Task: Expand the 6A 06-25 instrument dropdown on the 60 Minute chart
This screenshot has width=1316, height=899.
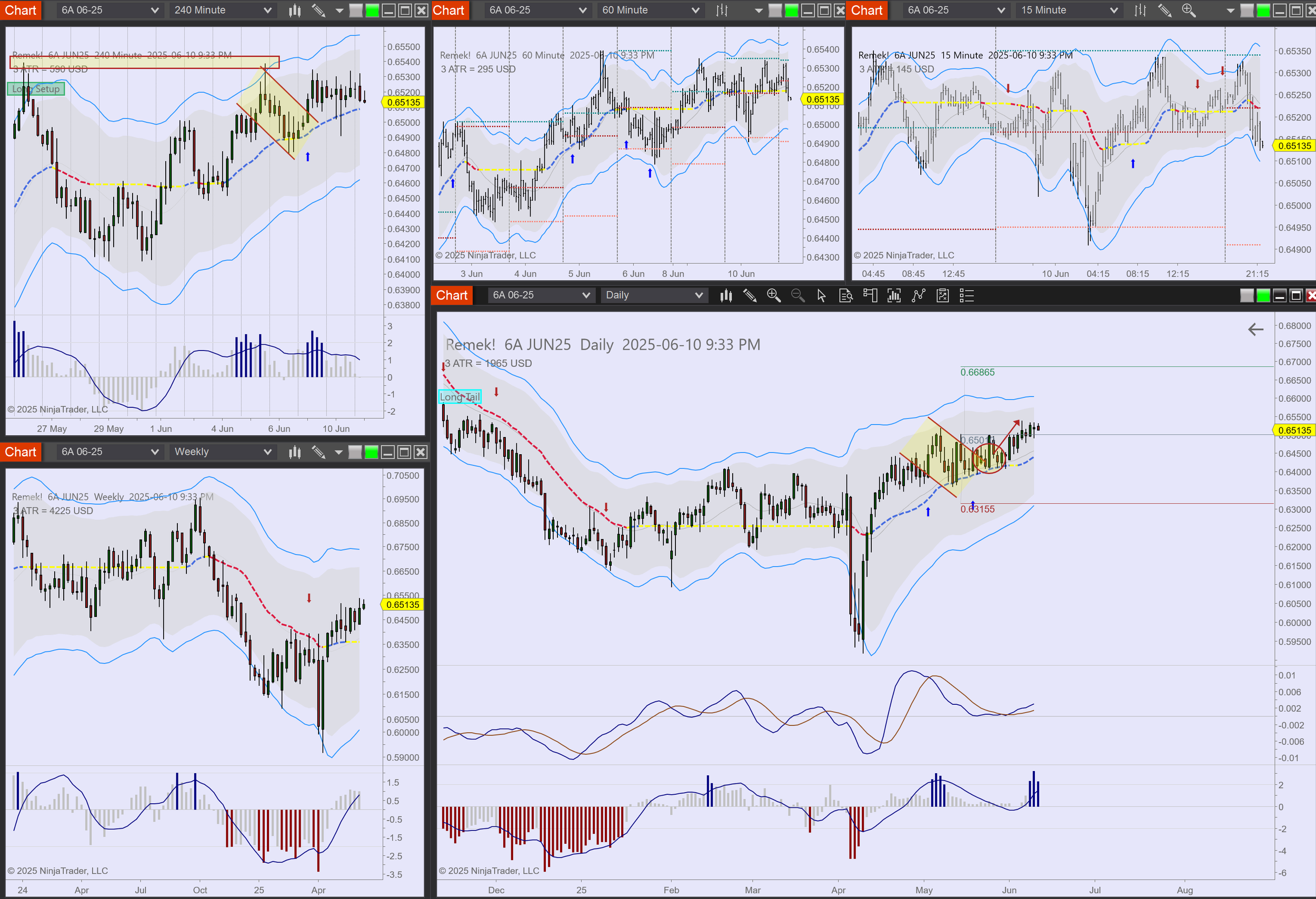Action: coord(537,10)
